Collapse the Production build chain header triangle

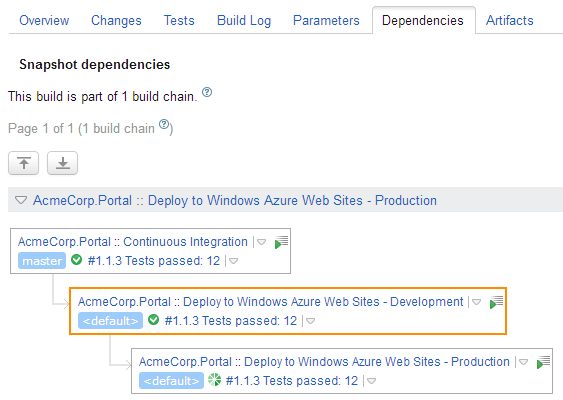[x=21, y=200]
